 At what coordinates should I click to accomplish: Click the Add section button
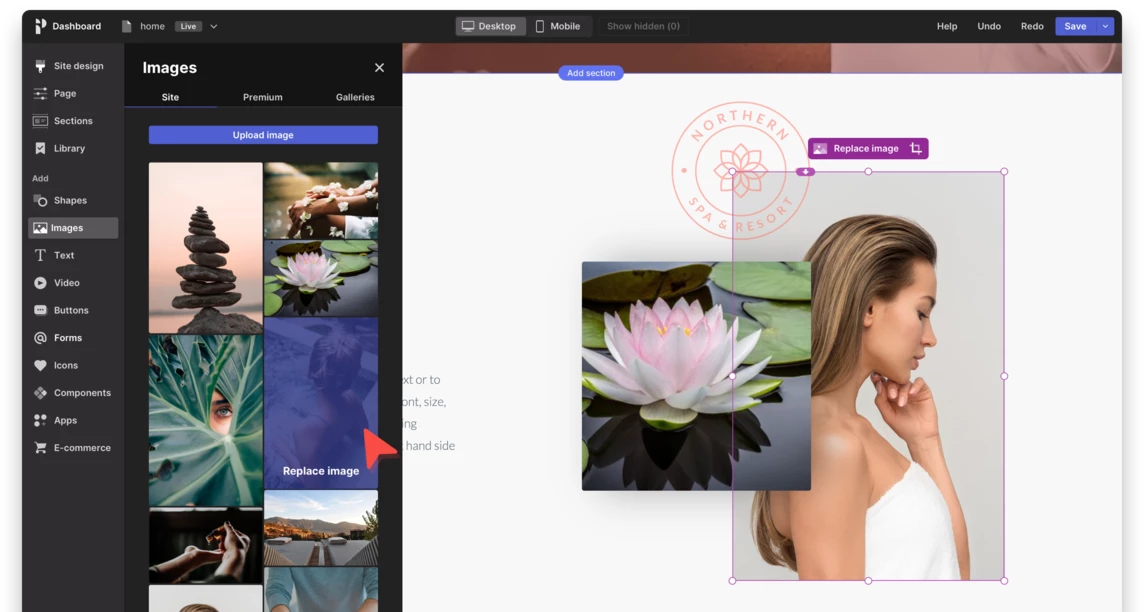[x=591, y=73]
